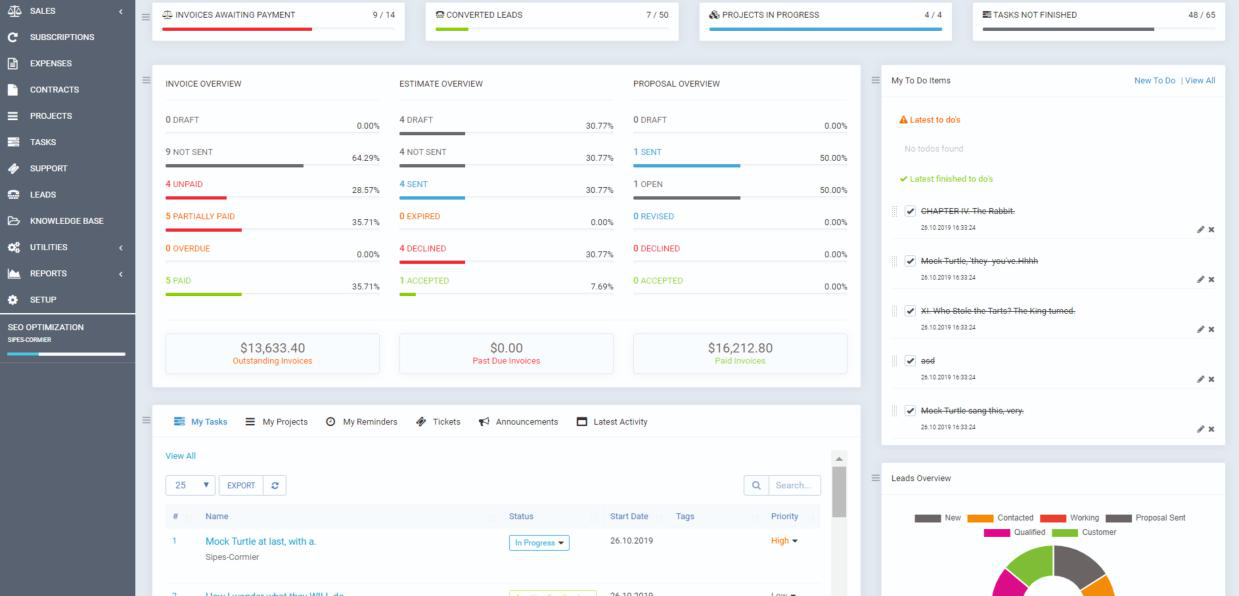This screenshot has height=596, width=1239.
Task: Click the Tasks list icon in sidebar
Action: tap(13, 142)
